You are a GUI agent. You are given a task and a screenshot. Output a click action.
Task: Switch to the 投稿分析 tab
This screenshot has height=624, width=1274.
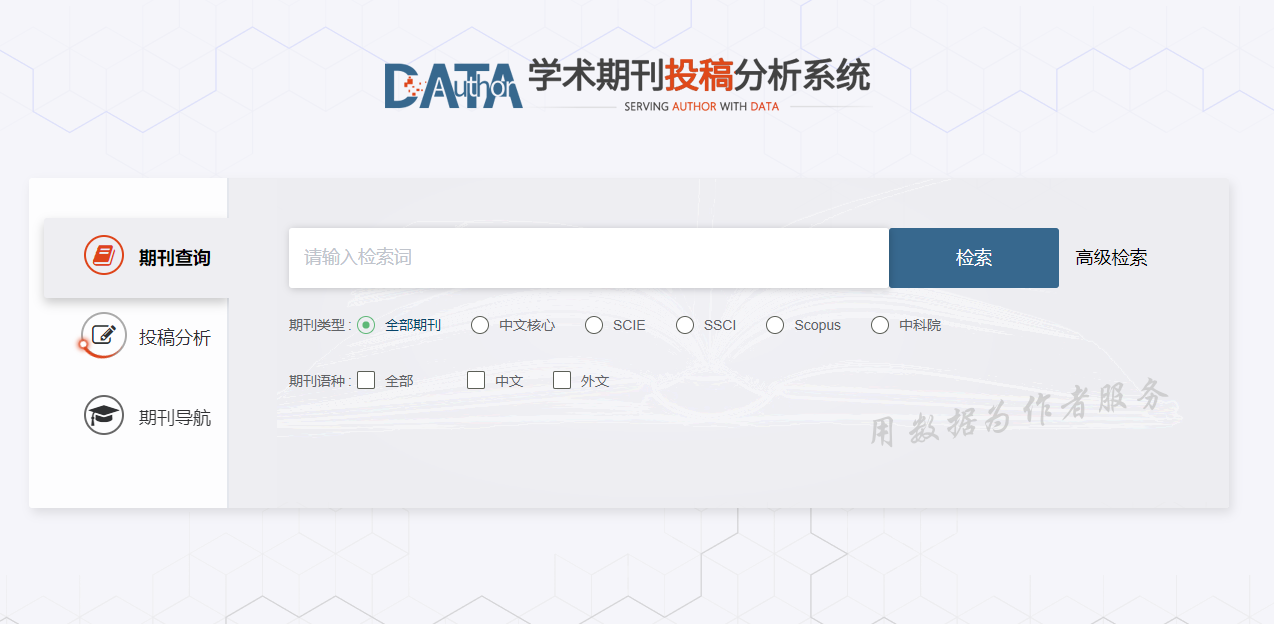[174, 338]
